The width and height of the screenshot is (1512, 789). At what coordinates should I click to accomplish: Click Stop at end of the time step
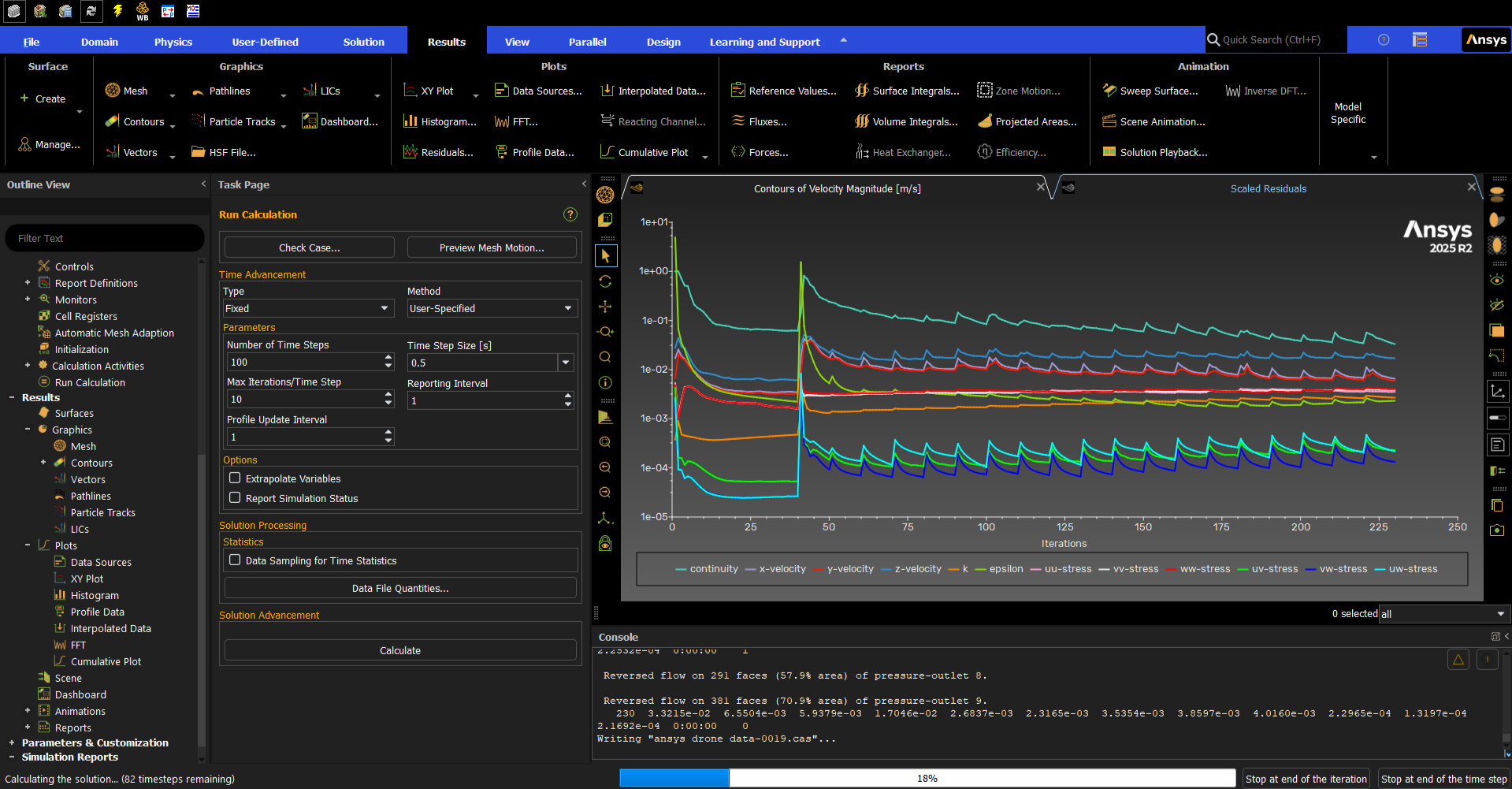[1443, 779]
